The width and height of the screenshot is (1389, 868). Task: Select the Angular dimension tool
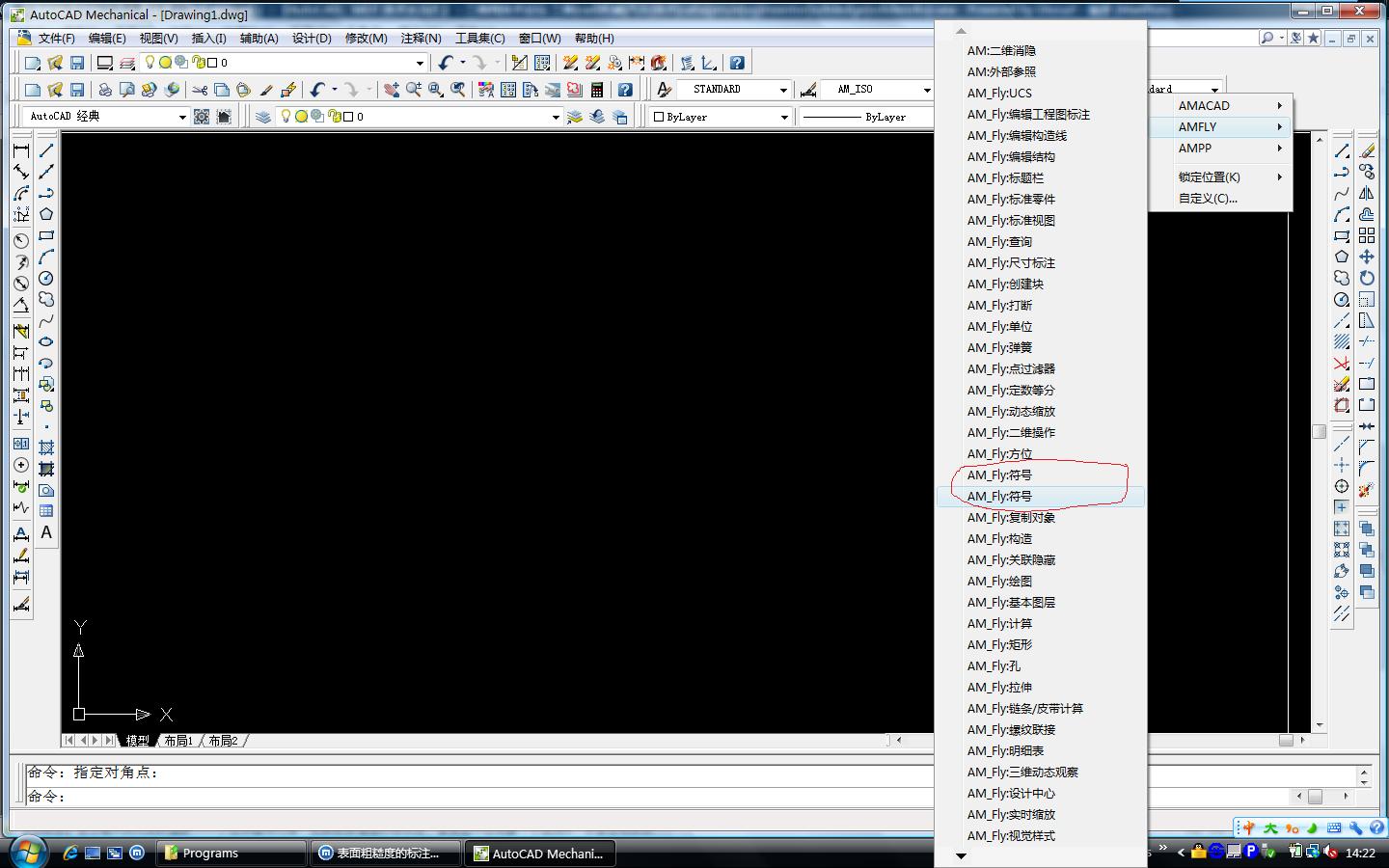tap(20, 305)
